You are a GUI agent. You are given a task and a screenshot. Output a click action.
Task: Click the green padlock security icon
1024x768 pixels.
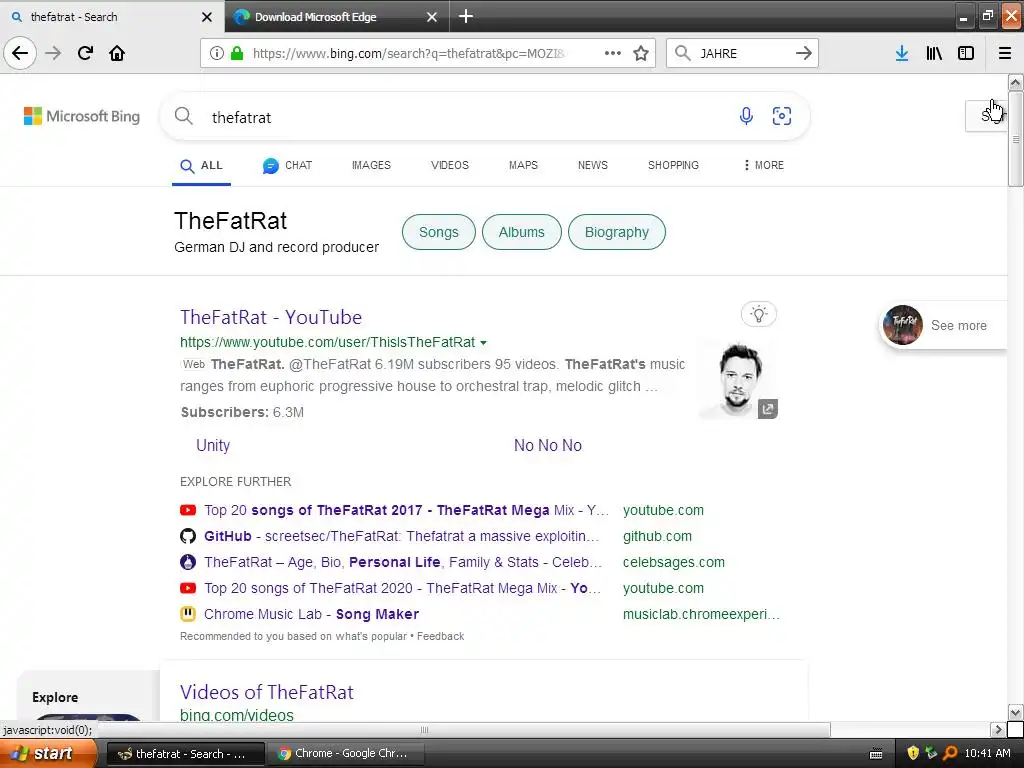(x=238, y=53)
